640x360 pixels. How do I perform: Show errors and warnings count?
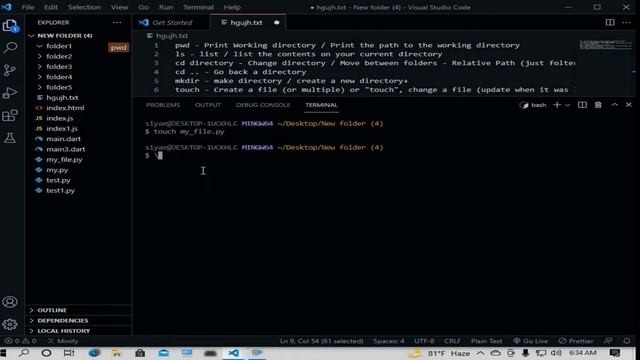[x=20, y=341]
